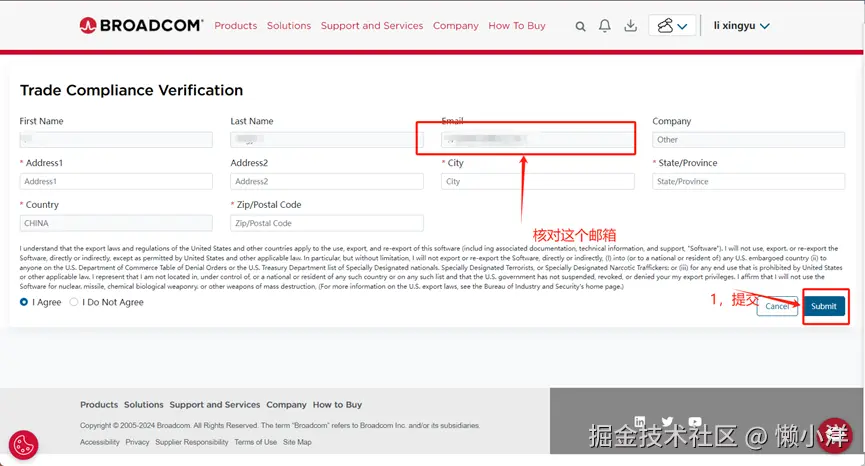Screen dimensions: 865x466
Task: Open the Products menu in header
Action: tap(236, 26)
